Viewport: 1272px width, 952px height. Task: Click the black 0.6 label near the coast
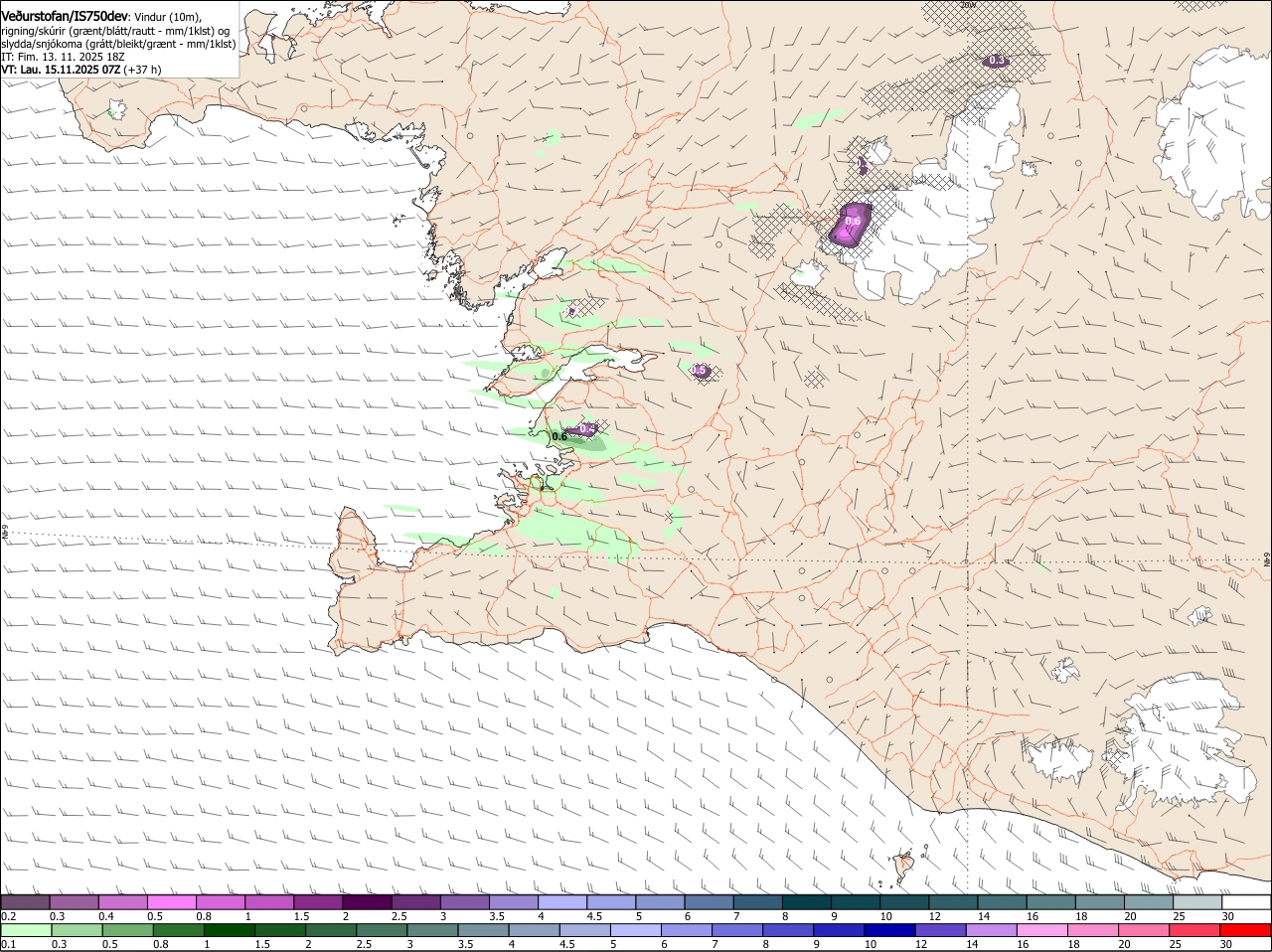tap(559, 436)
